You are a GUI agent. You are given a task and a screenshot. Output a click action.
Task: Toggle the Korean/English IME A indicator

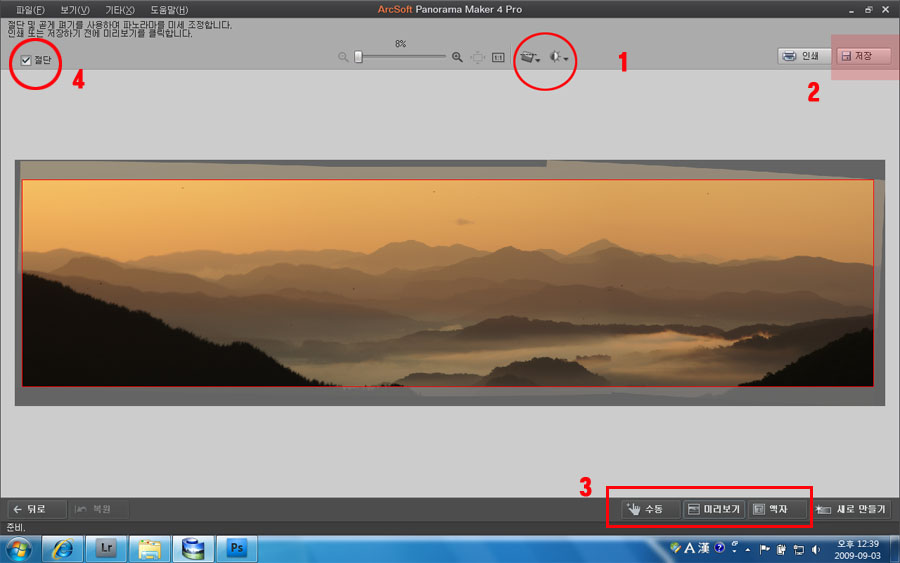[x=690, y=548]
